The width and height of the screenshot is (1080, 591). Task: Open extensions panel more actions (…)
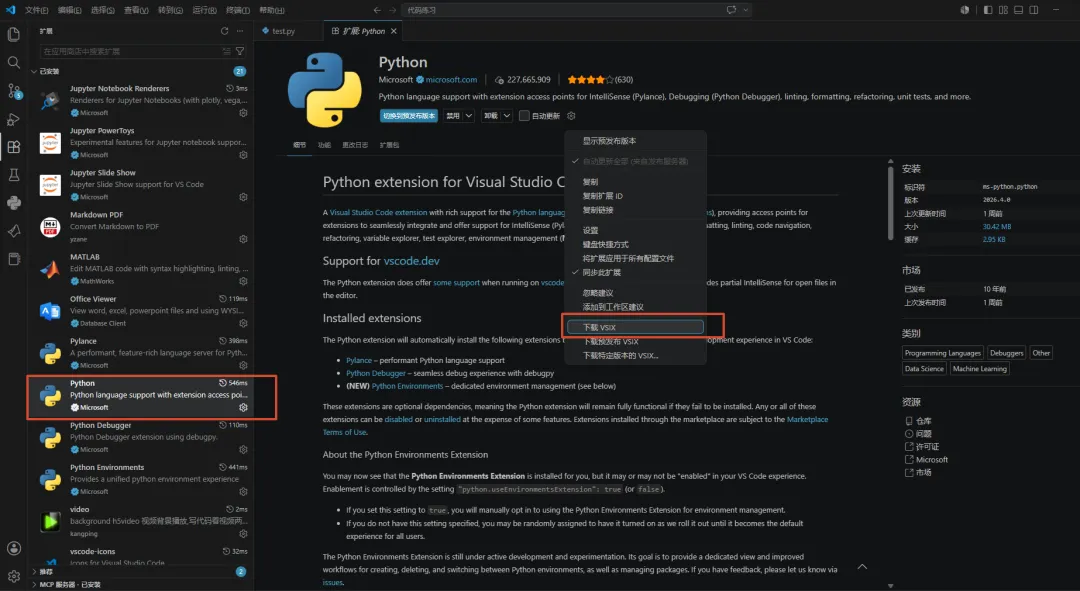(240, 31)
